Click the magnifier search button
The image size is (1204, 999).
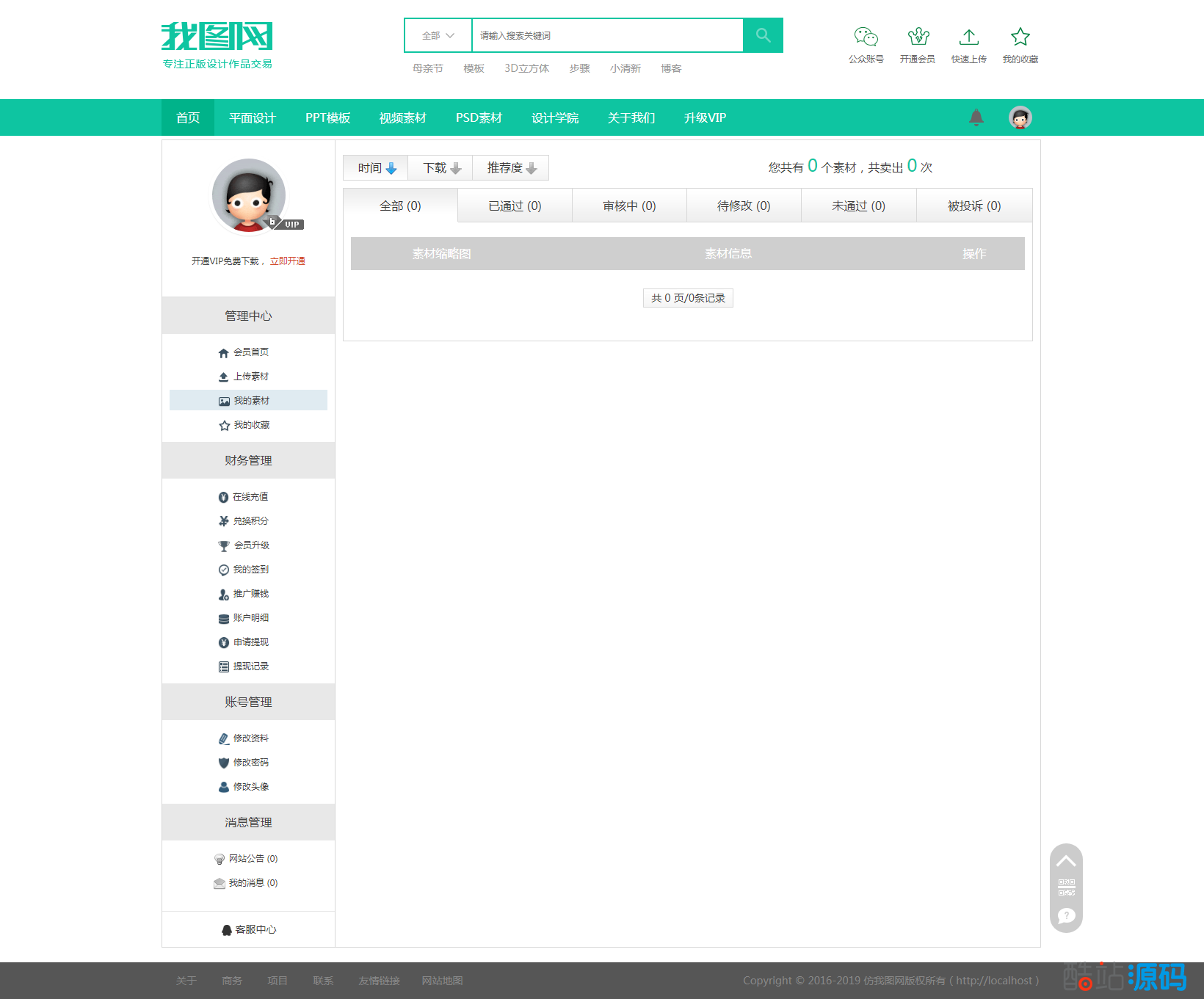[763, 35]
